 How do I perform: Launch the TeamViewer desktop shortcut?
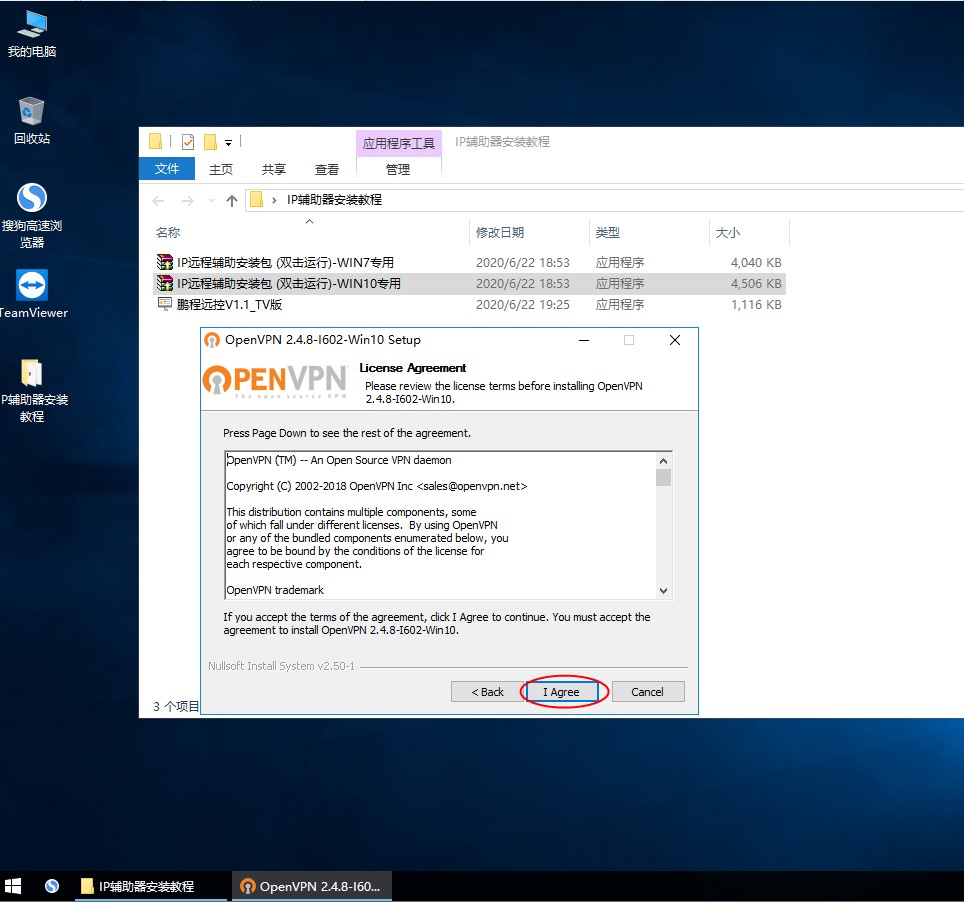(x=32, y=295)
